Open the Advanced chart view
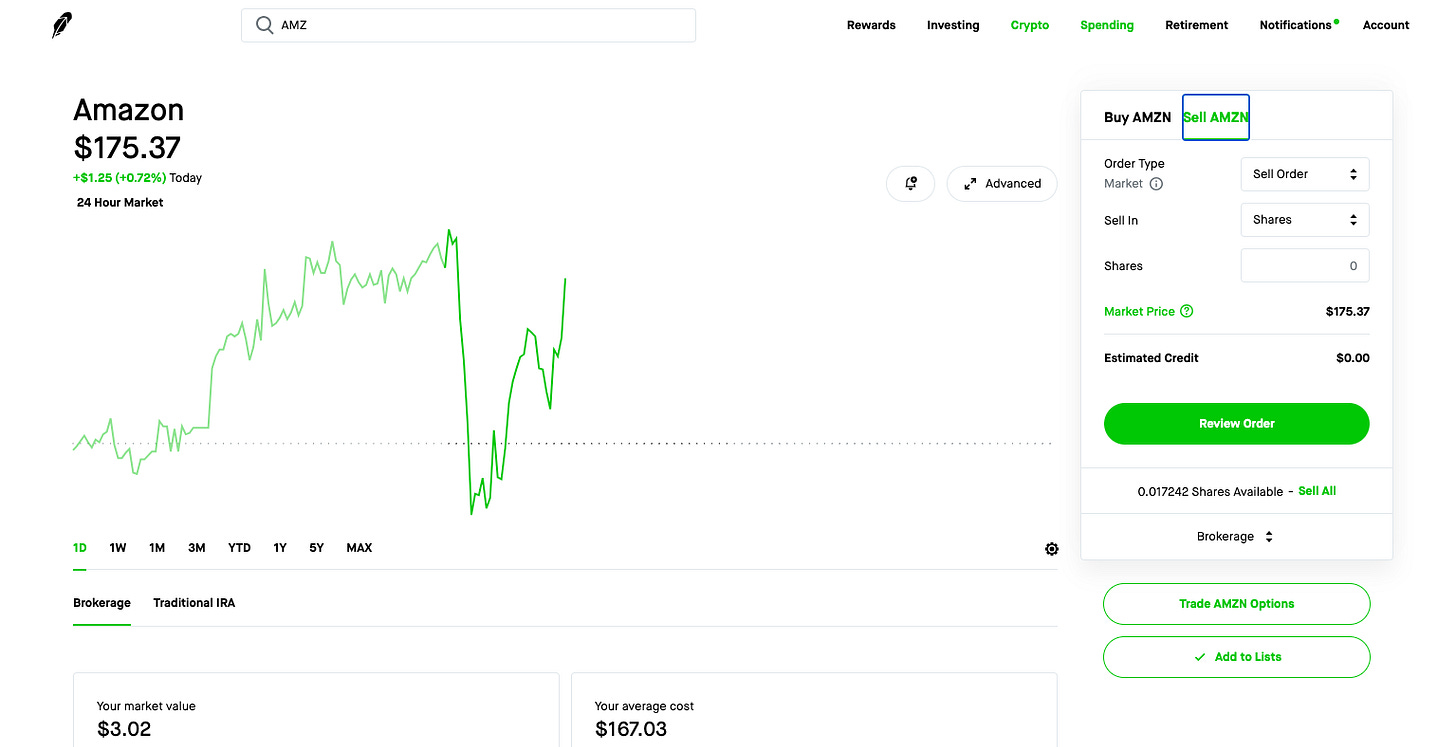Image resolution: width=1456 pixels, height=747 pixels. pyautogui.click(x=1002, y=184)
